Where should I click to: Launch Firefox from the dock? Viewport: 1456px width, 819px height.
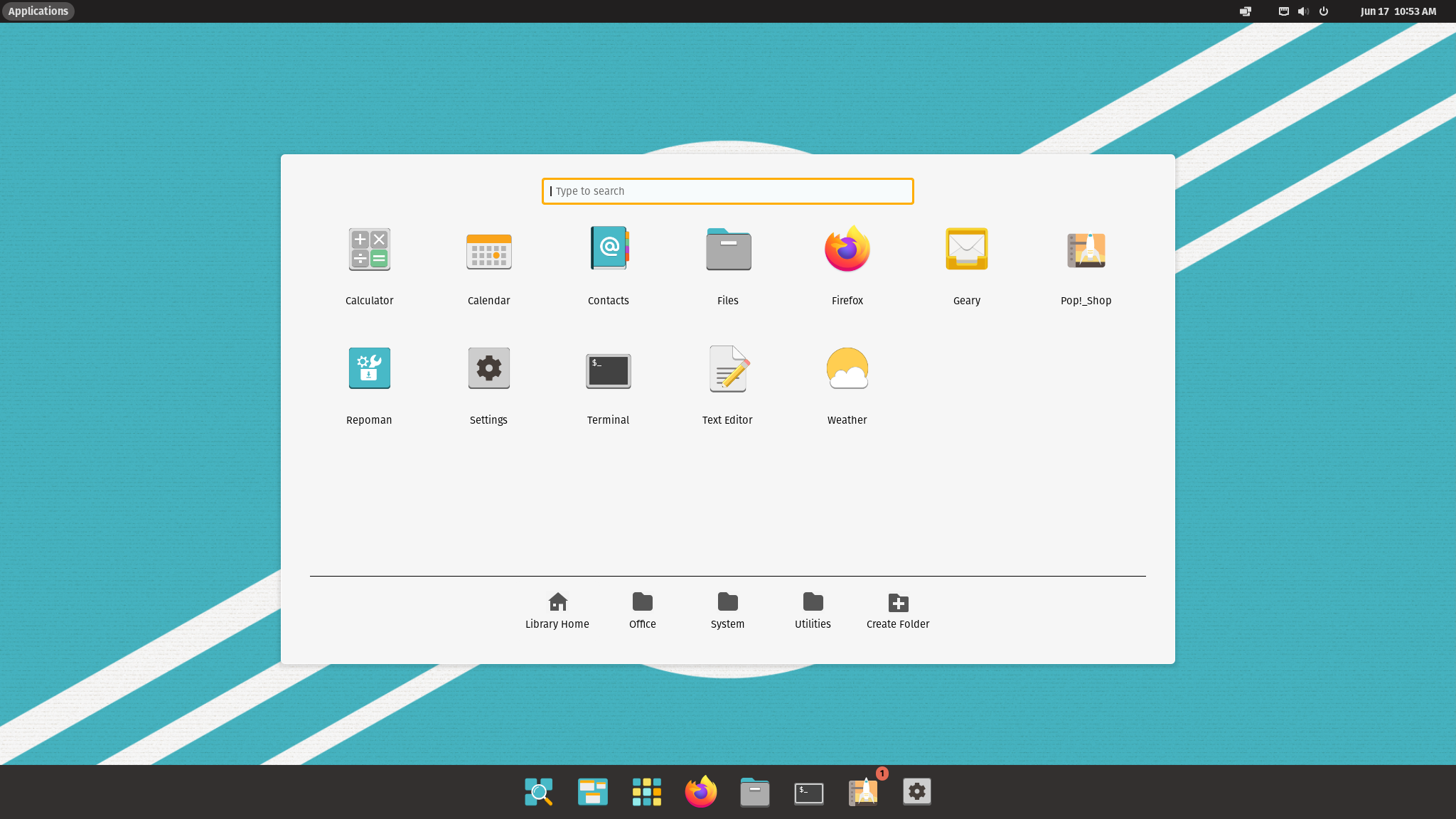point(701,791)
